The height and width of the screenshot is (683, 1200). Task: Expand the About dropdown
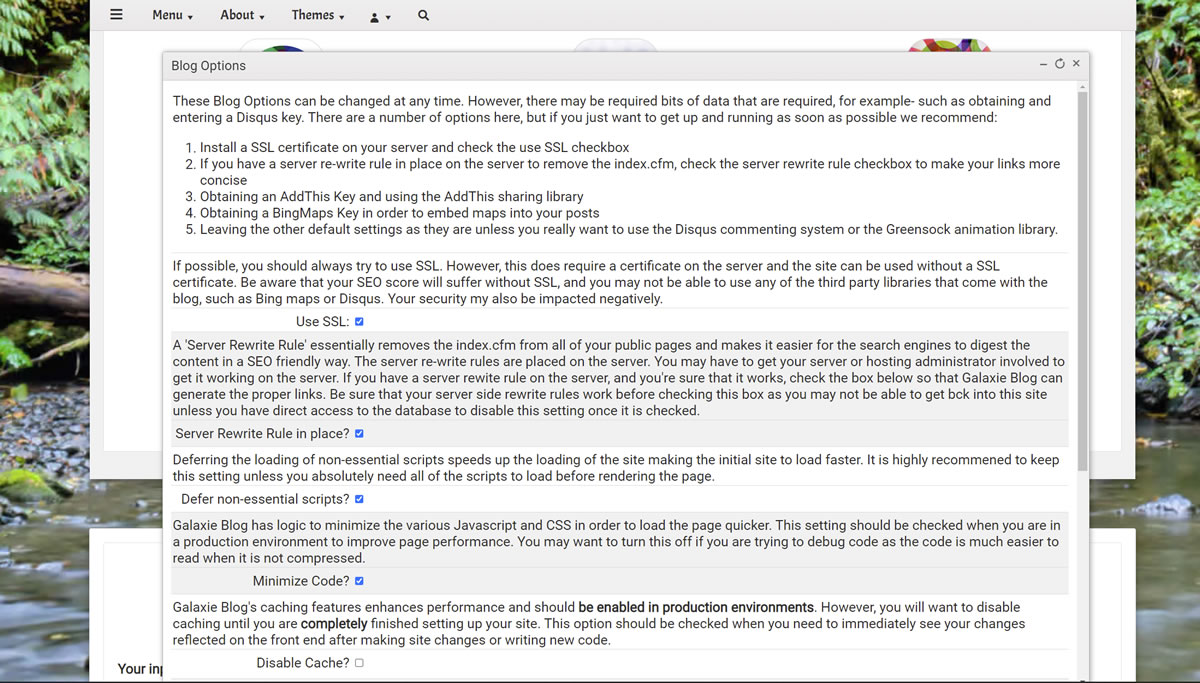242,15
